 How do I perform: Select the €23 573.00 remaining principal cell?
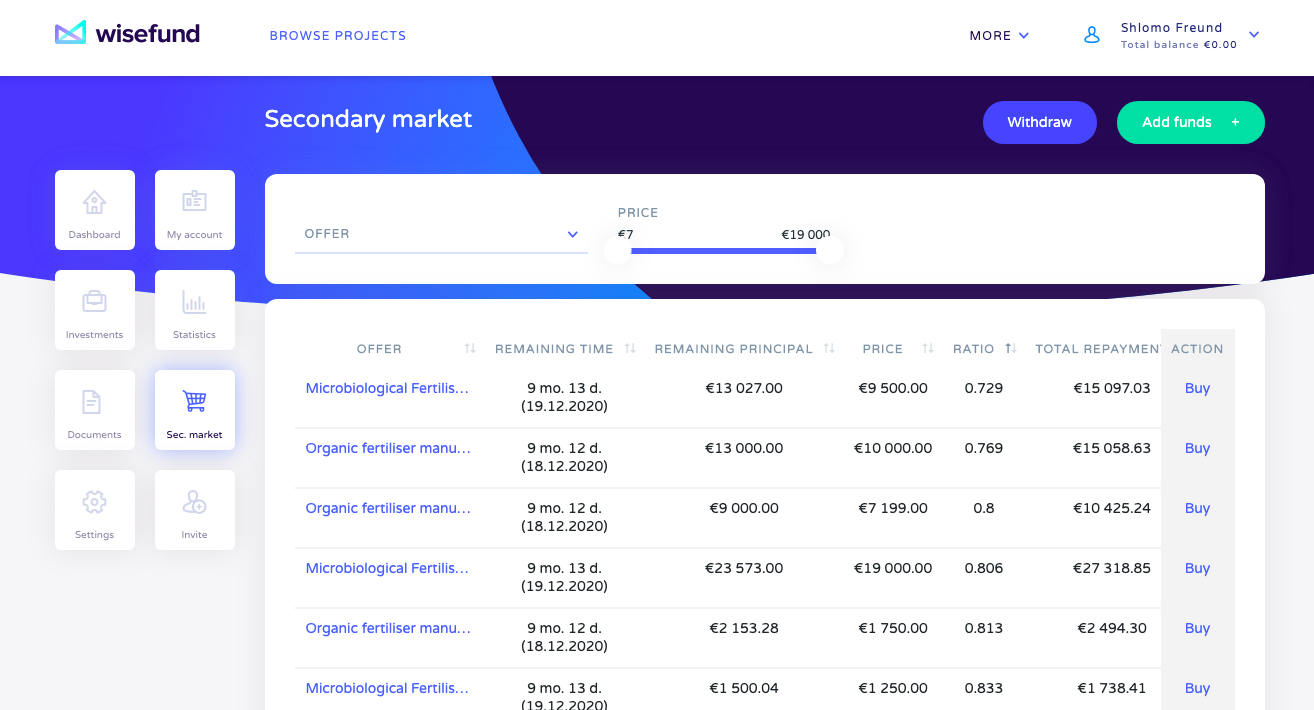click(x=744, y=568)
